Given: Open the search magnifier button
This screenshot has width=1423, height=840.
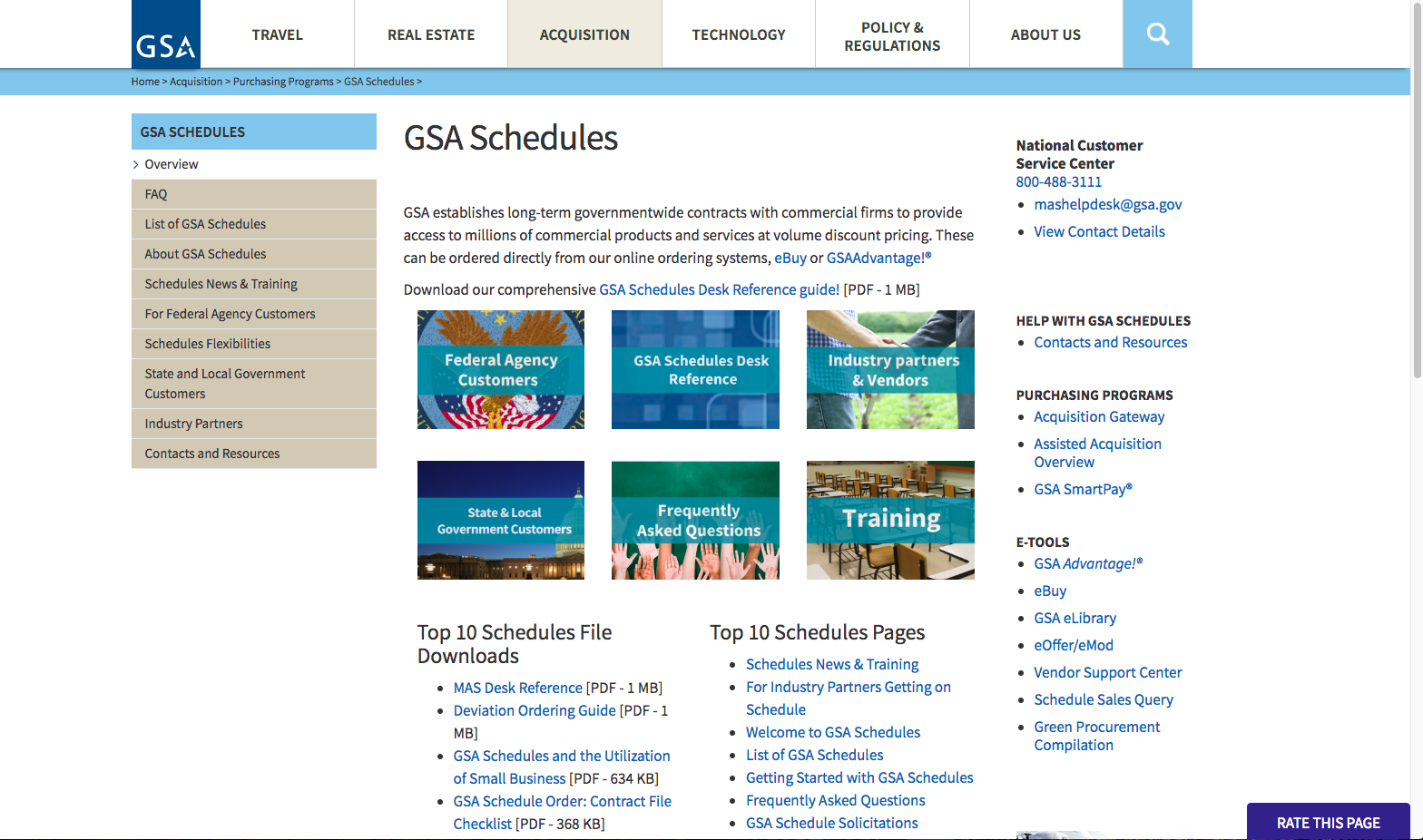Looking at the screenshot, I should (x=1157, y=34).
